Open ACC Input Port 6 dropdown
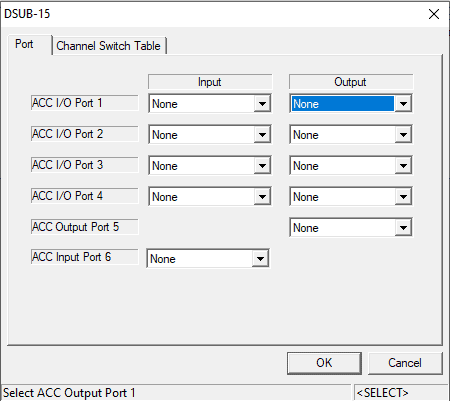This screenshot has width=450, height=401. (208, 258)
